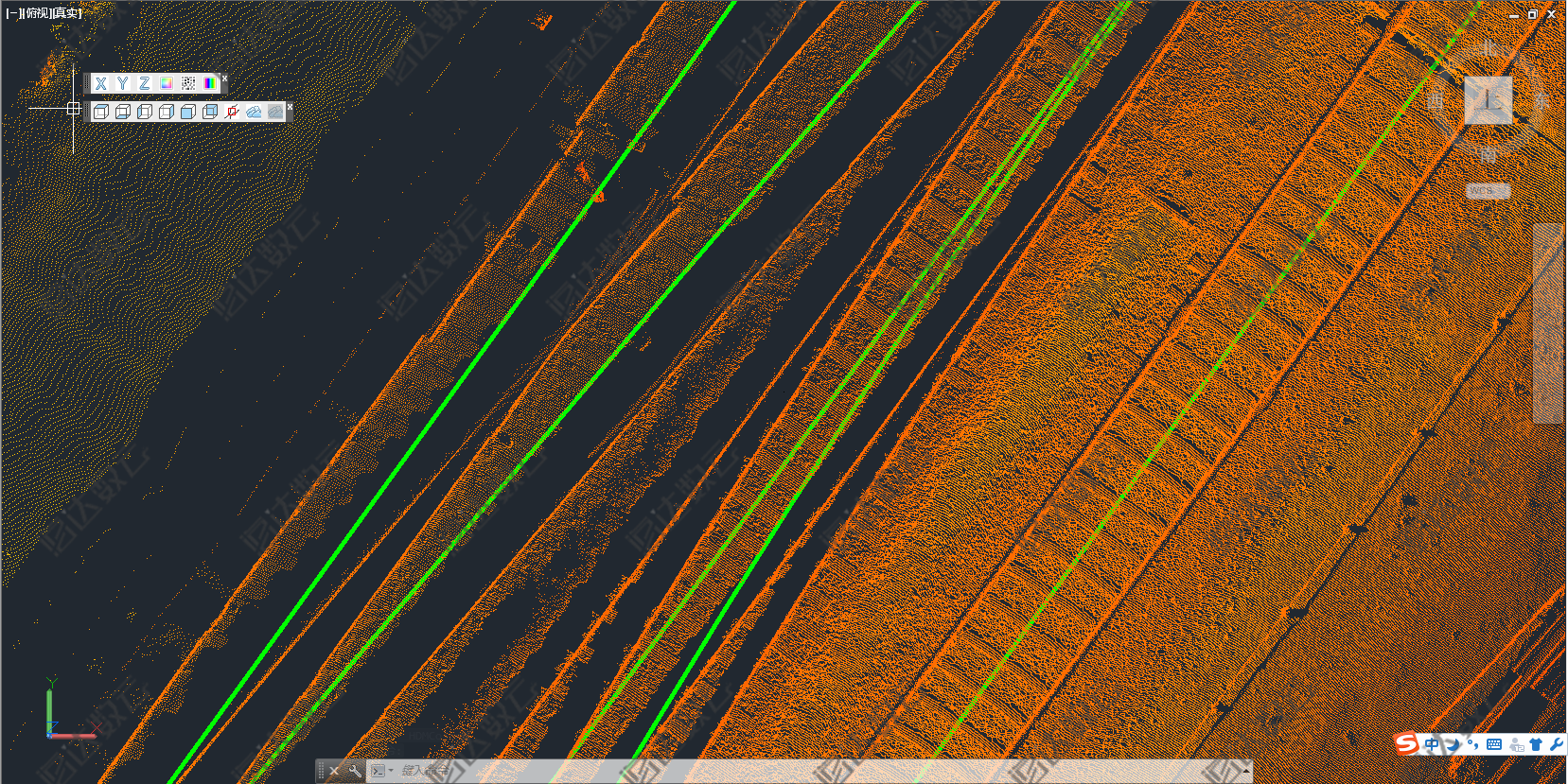The image size is (1568, 784).
Task: Toggle Sogou input 中 language mode
Action: click(1432, 744)
